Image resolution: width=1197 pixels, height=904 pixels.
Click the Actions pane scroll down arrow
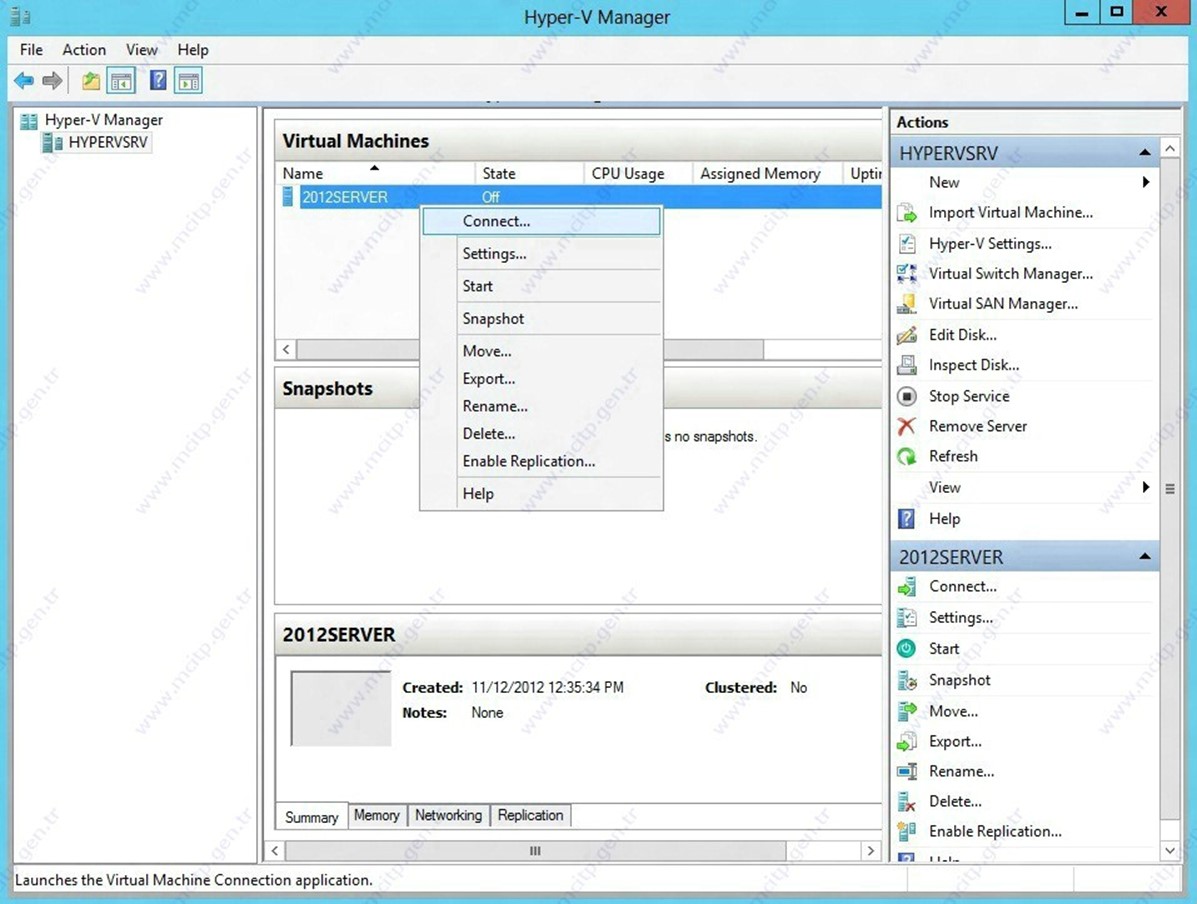pyautogui.click(x=1170, y=850)
